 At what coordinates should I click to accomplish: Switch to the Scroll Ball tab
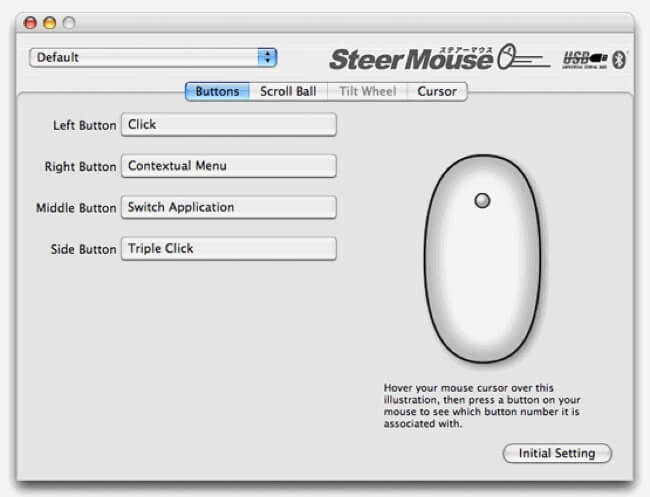[288, 91]
